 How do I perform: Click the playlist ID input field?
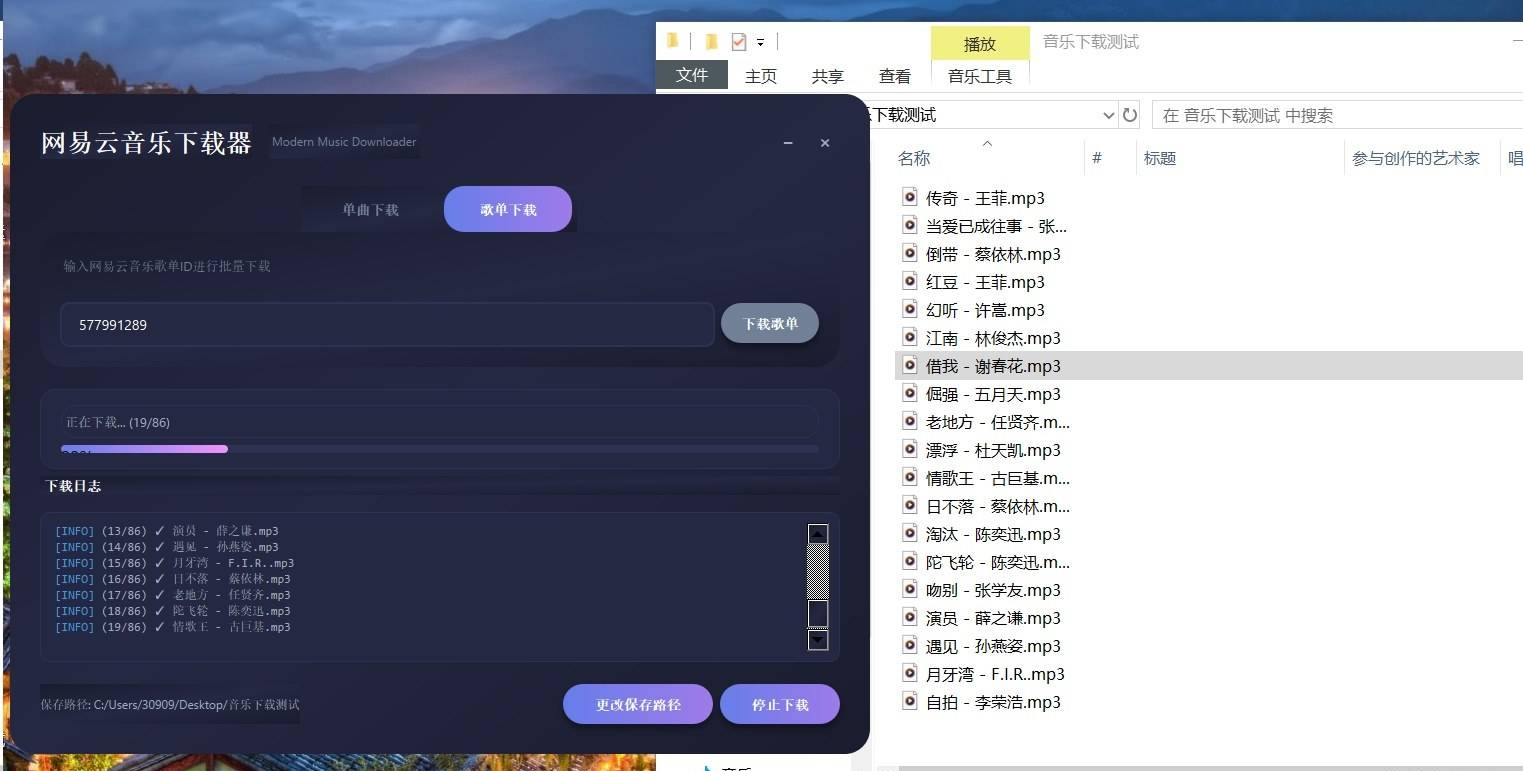tap(386, 325)
